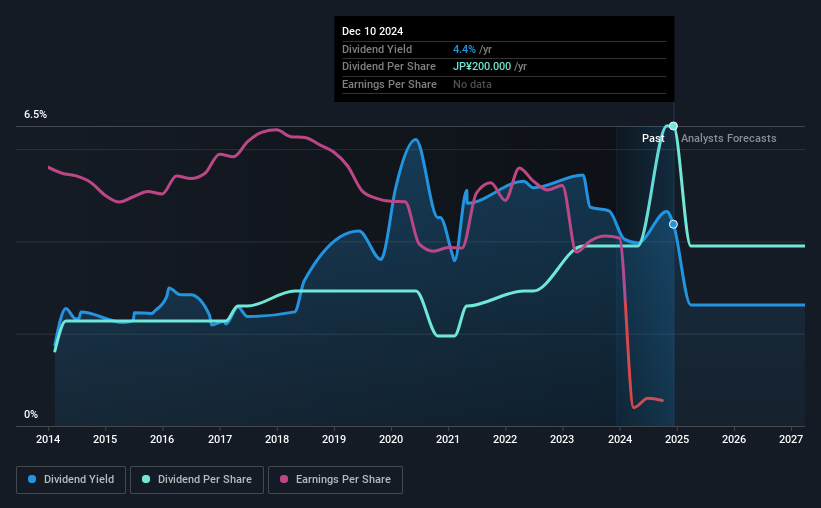Click the teal Dividend Per Share legend dot
Image resolution: width=821 pixels, height=508 pixels.
146,479
